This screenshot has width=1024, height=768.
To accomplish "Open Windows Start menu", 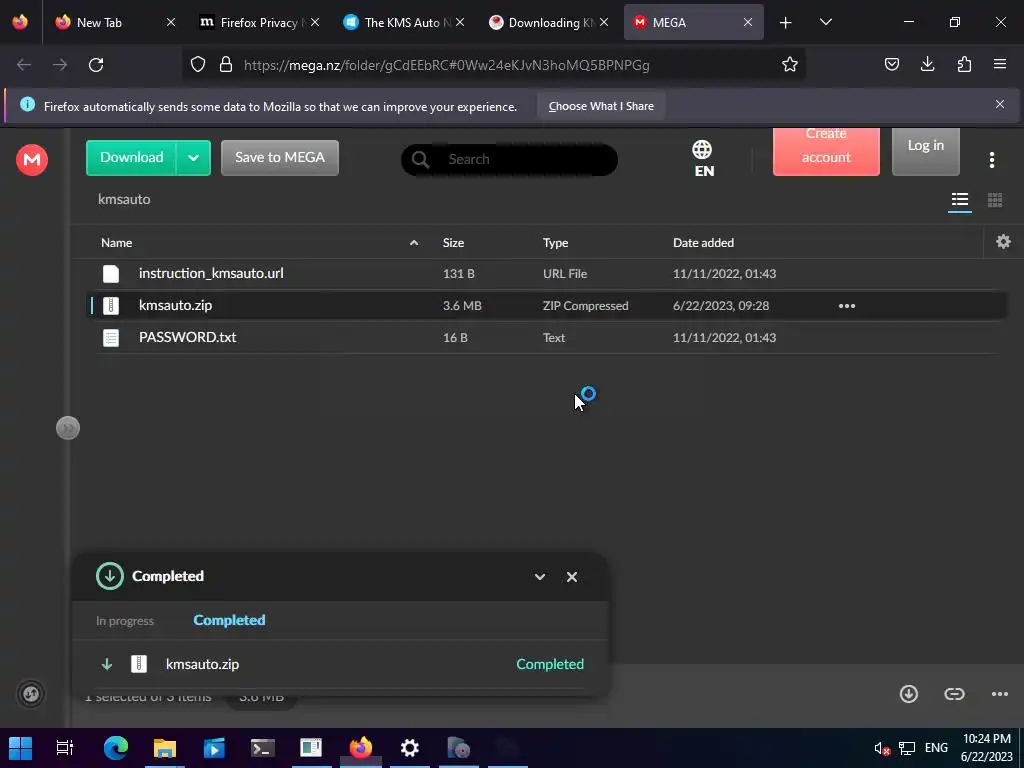I will tap(20, 748).
